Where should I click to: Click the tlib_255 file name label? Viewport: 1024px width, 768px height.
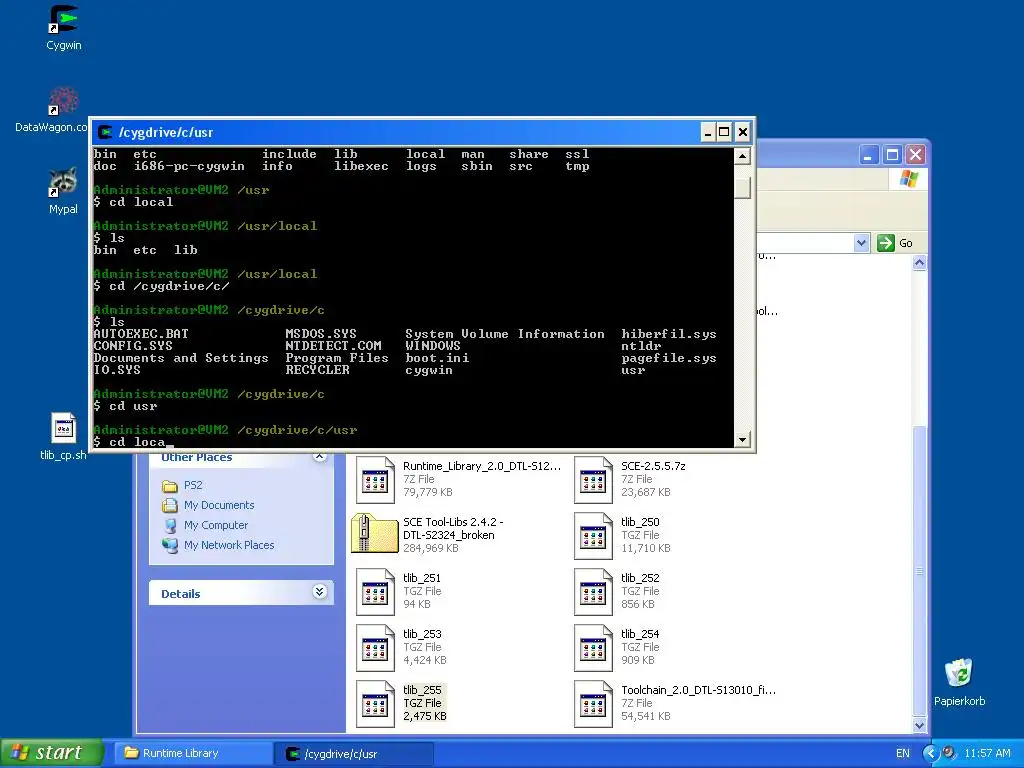pyautogui.click(x=422, y=690)
